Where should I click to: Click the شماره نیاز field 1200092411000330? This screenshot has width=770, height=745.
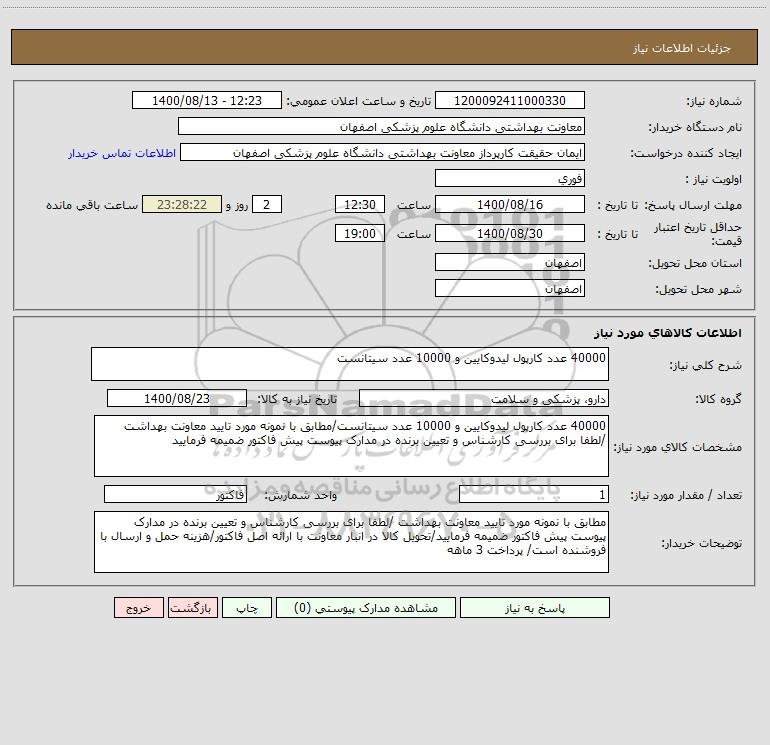(x=510, y=100)
